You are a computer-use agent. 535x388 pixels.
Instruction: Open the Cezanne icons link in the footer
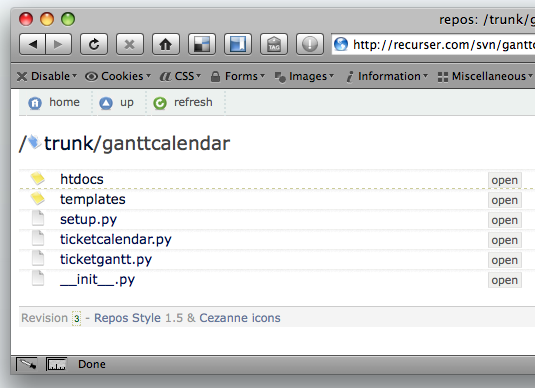[240, 318]
